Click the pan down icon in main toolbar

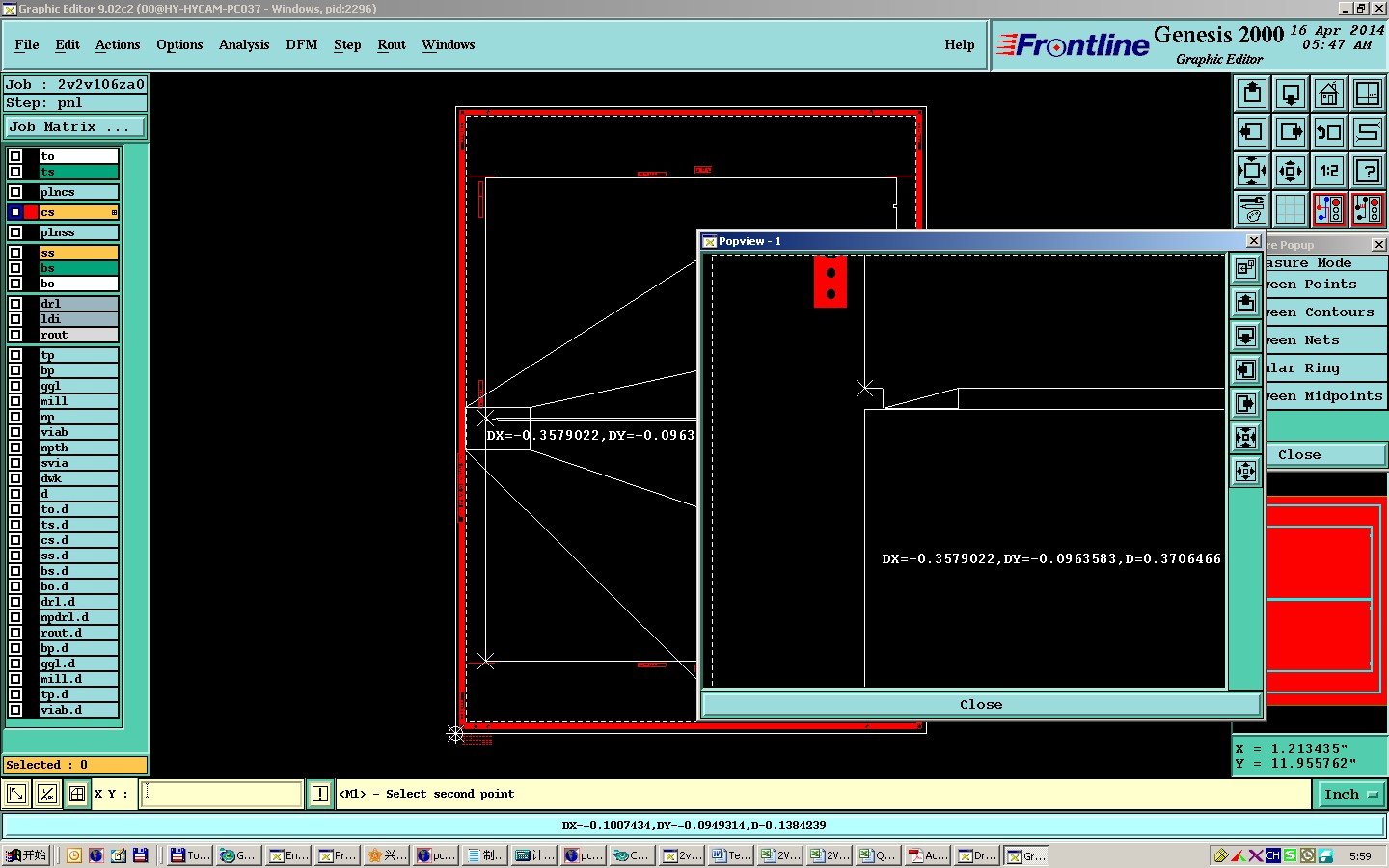pos(1291,94)
